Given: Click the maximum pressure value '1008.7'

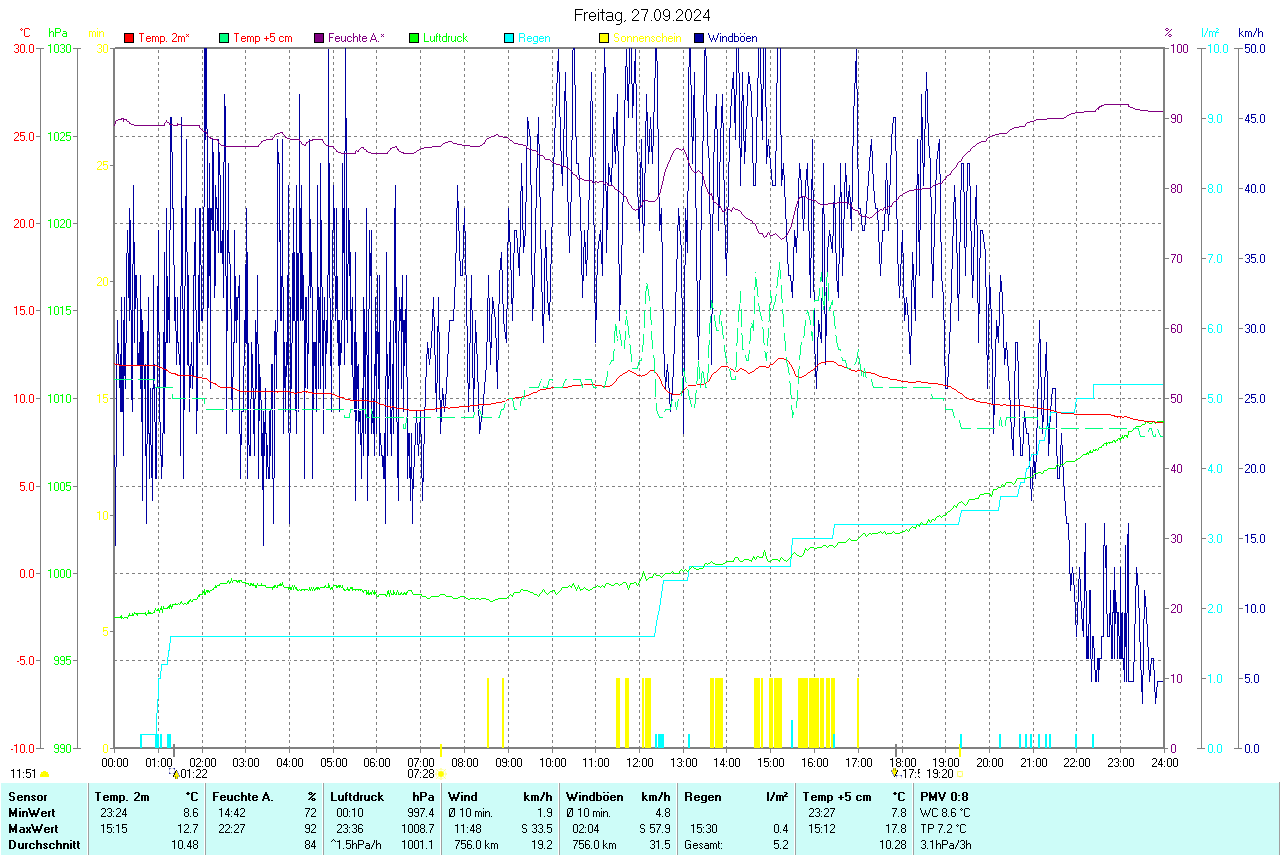Looking at the screenshot, I should [x=418, y=829].
